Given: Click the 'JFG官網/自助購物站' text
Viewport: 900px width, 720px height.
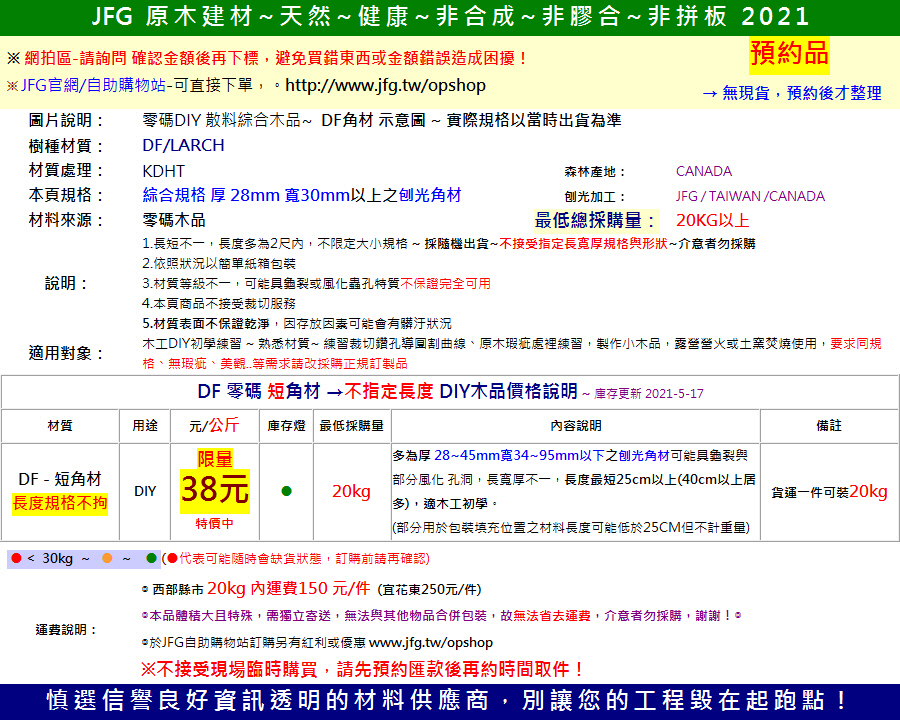Looking at the screenshot, I should click(x=93, y=86).
